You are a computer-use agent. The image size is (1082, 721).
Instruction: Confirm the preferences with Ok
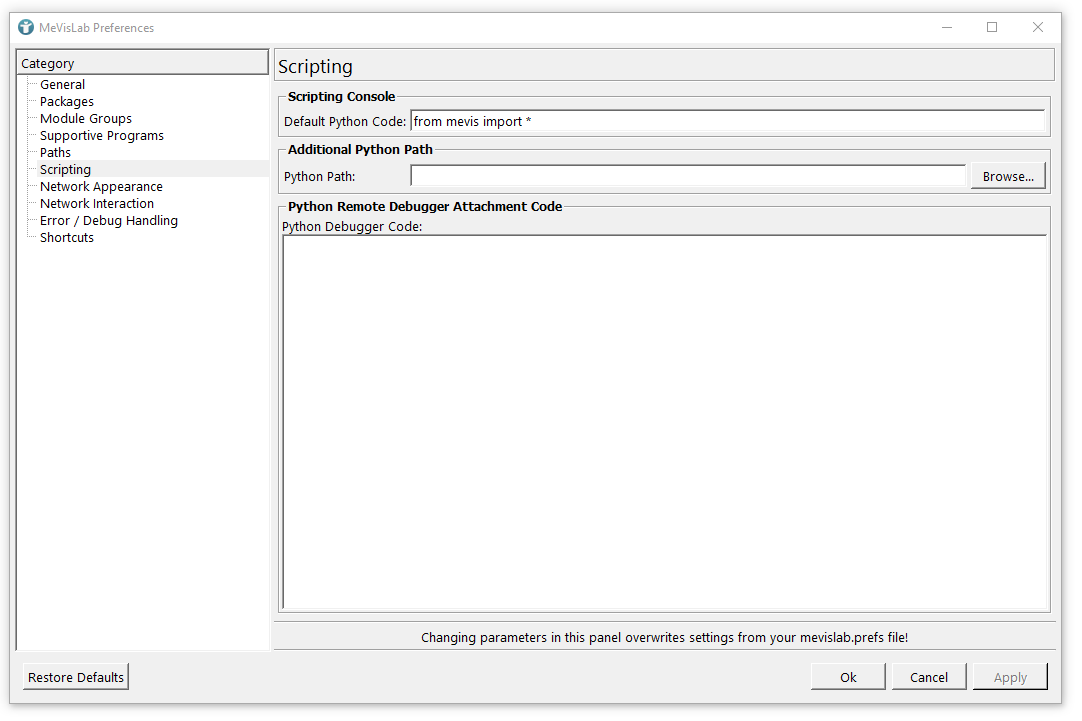848,677
